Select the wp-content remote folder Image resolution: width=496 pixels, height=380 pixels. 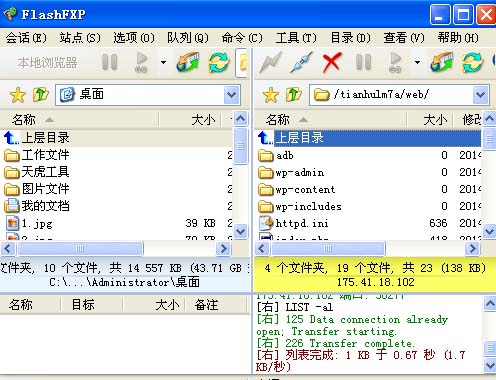pyautogui.click(x=369, y=189)
